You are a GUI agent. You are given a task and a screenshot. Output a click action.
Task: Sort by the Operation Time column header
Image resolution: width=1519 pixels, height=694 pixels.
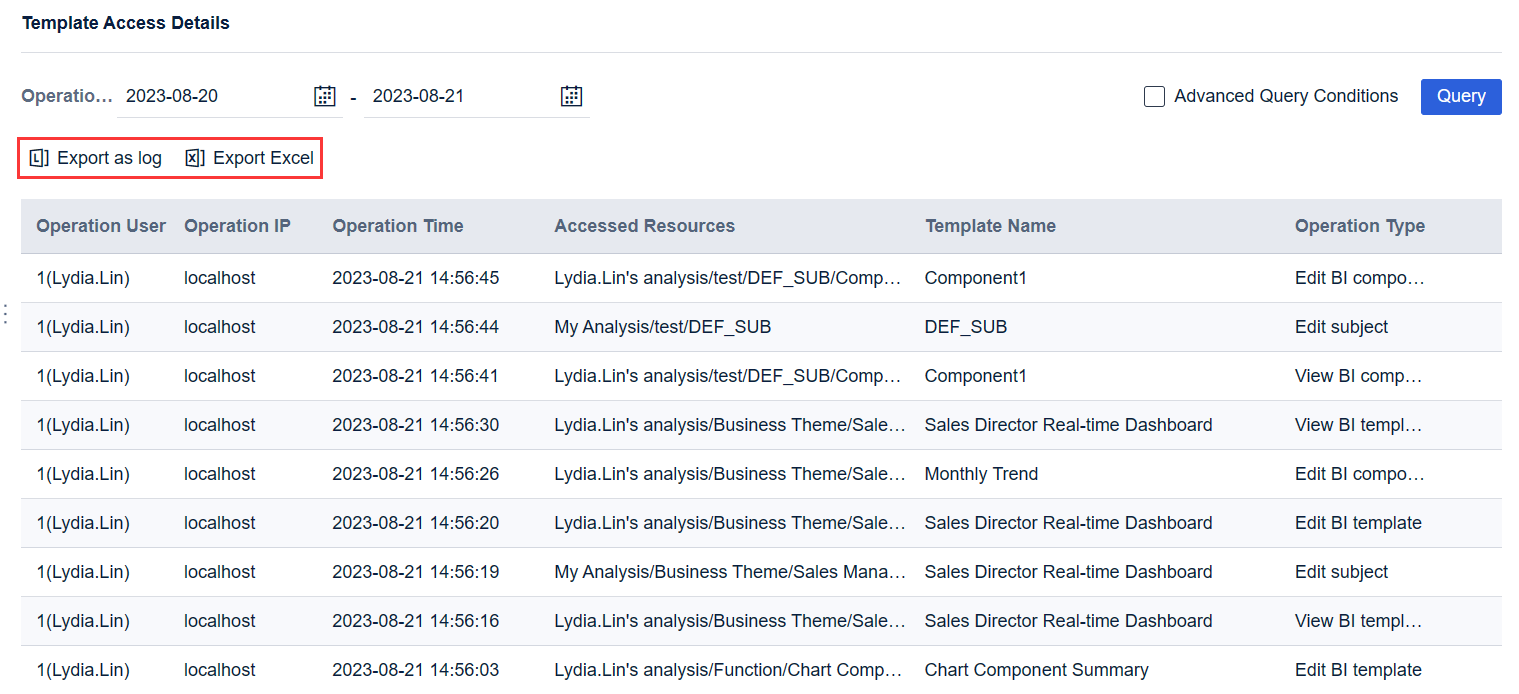tap(397, 226)
